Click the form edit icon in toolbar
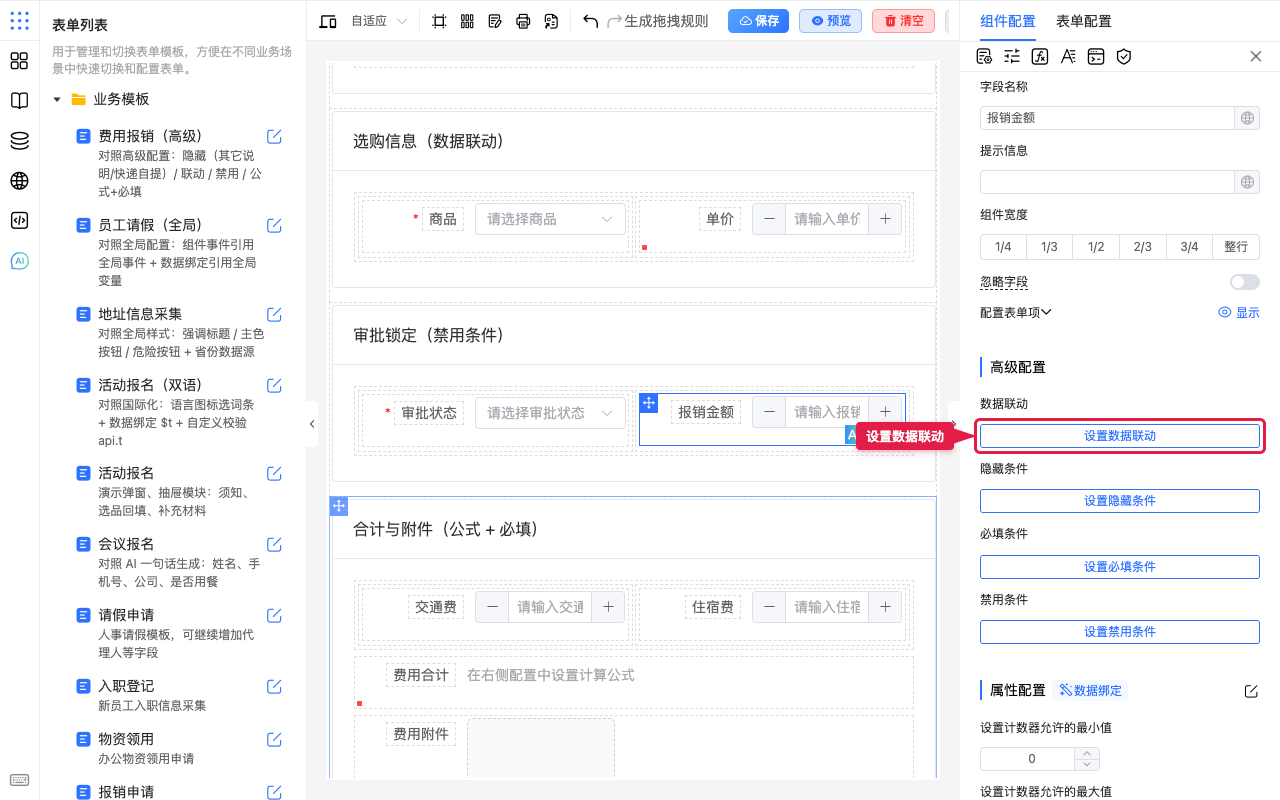Viewport: 1280px width, 800px height. (495, 21)
